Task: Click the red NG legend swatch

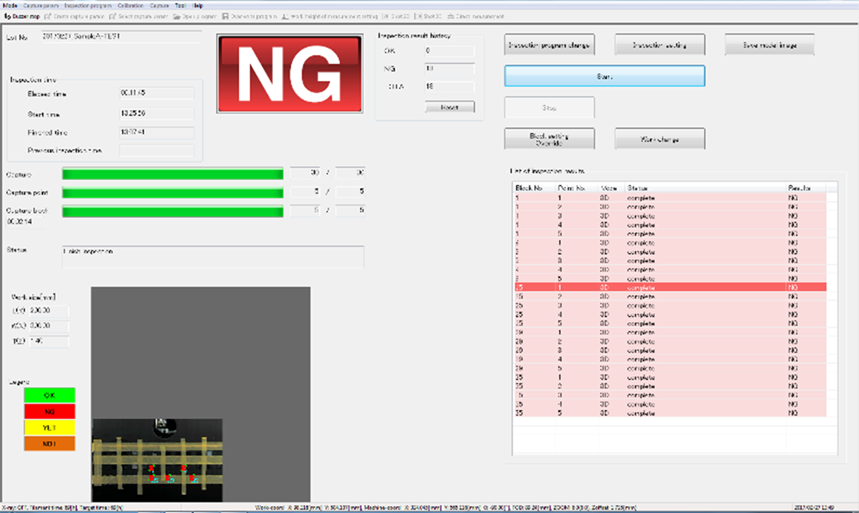Action: (x=49, y=412)
